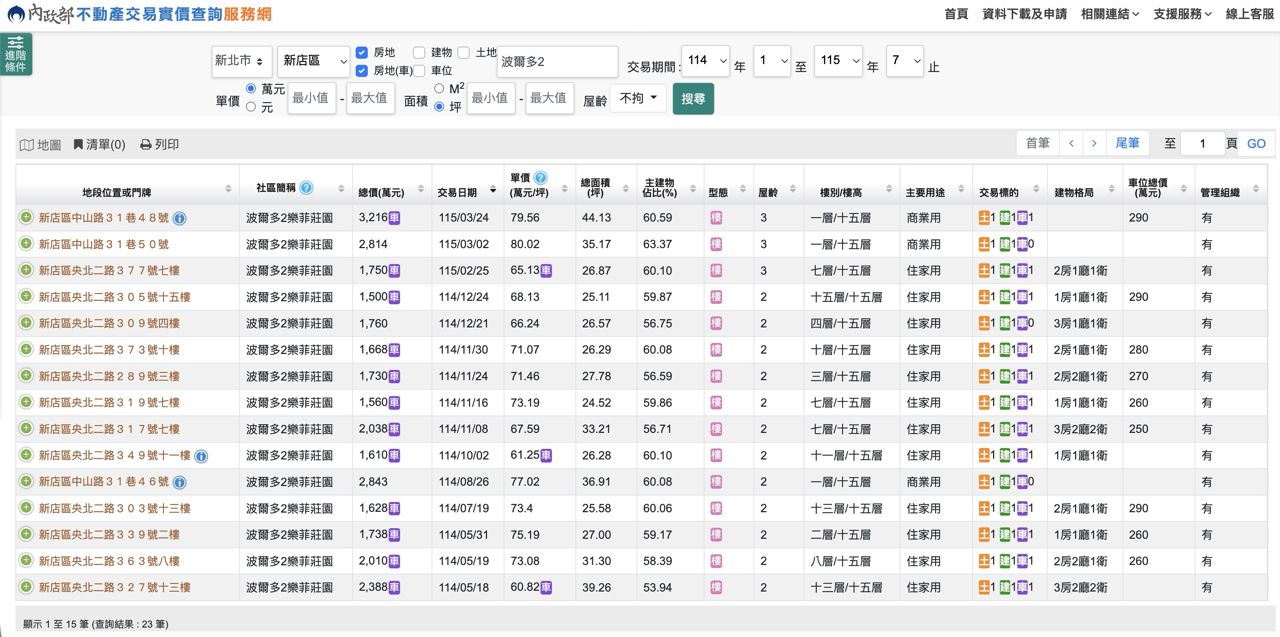Image resolution: width=1280 pixels, height=637 pixels.
Task: Expand row 央北二路317號七樓 plus icon
Action: coord(26,428)
